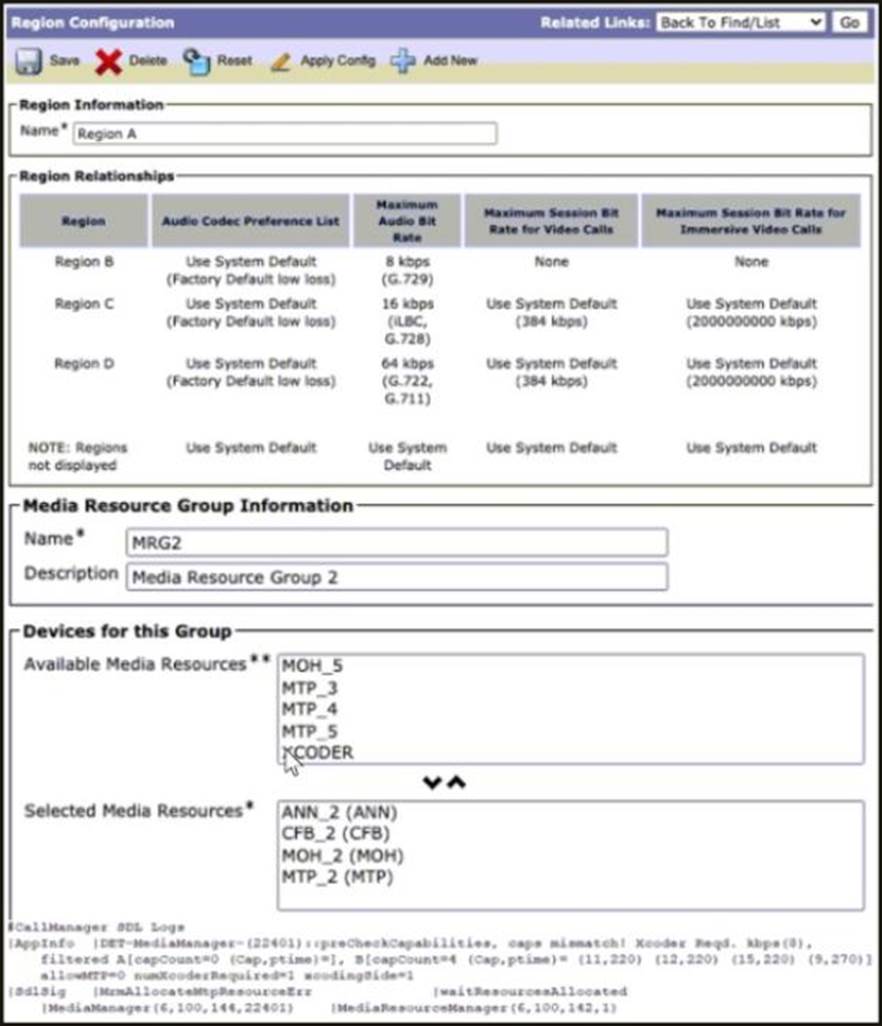Click the 64 kbps audio bit rate cell
This screenshot has height=1026, width=882.
[x=407, y=380]
